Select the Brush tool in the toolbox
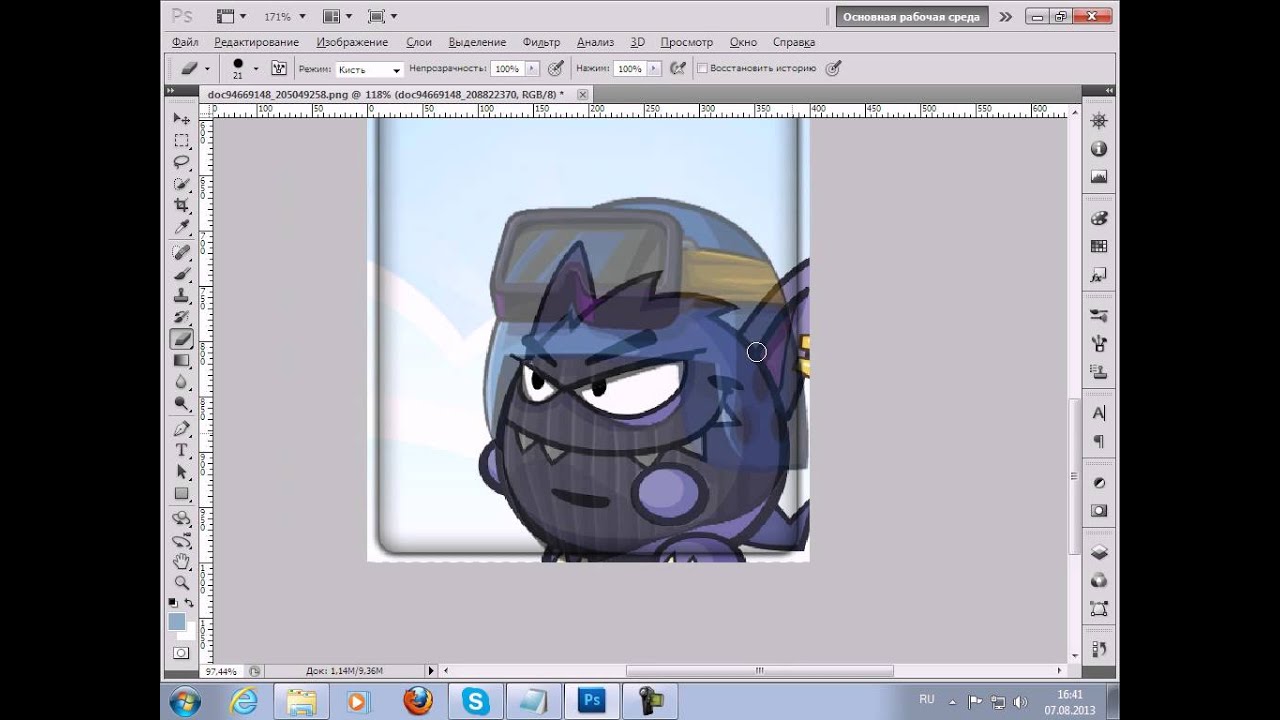 coord(181,273)
